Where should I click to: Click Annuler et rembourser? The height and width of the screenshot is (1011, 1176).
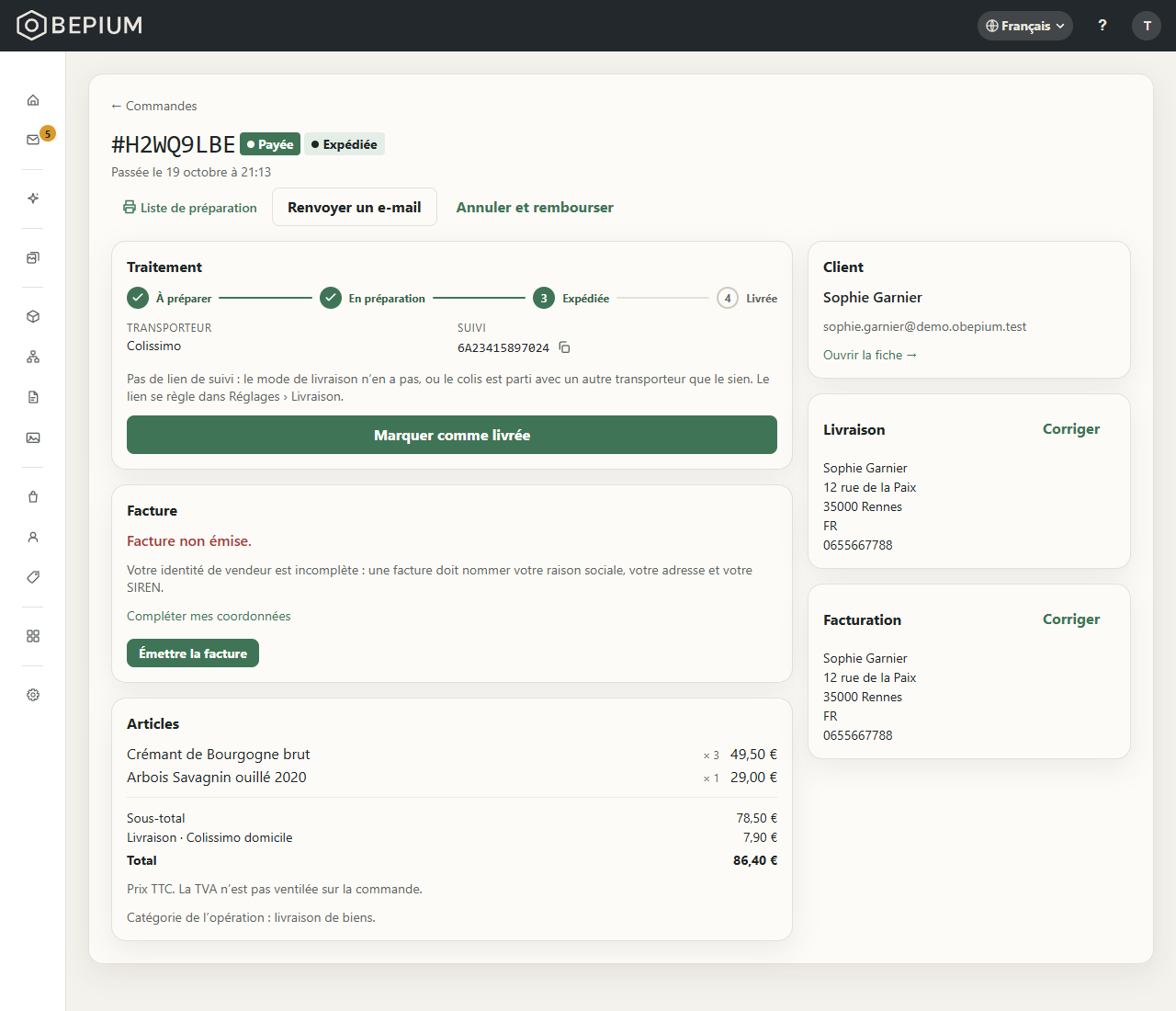coord(535,208)
